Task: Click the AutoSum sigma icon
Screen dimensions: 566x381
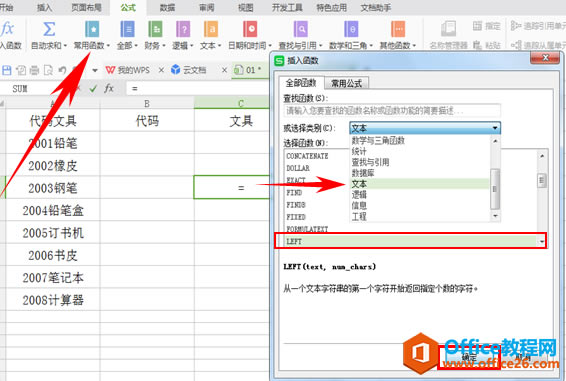Action: 49,29
